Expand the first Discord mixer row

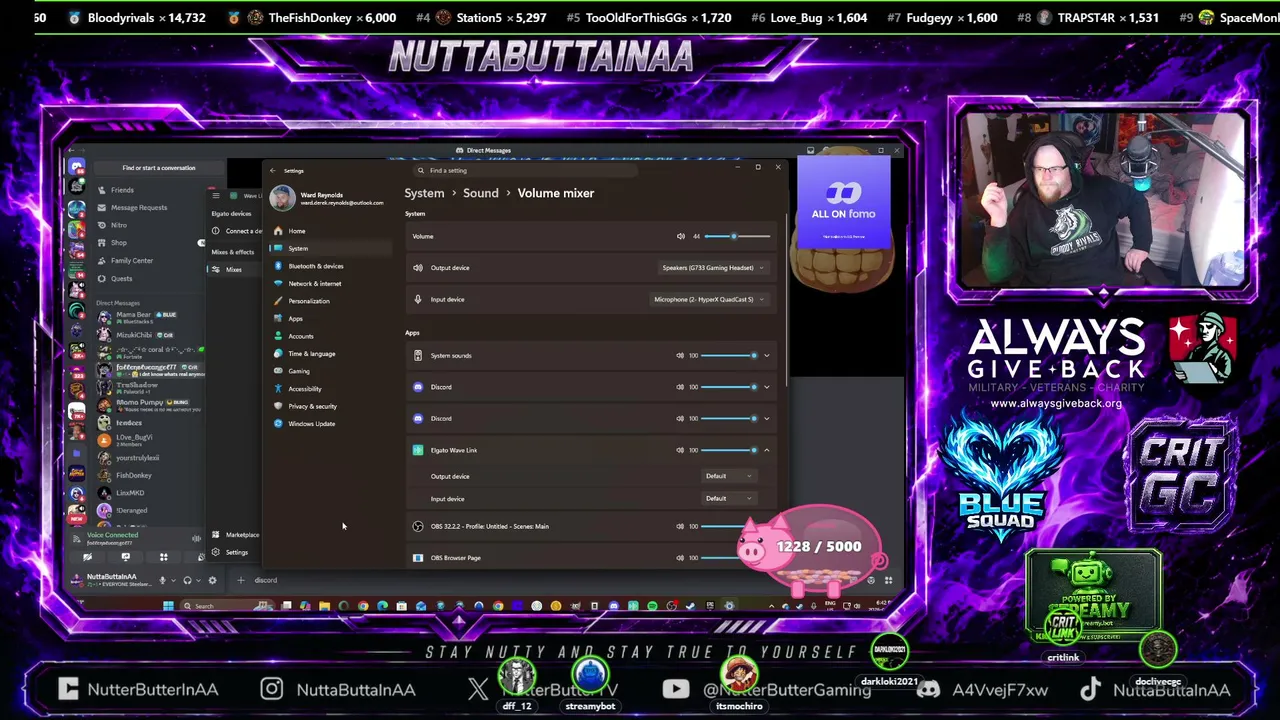point(767,387)
